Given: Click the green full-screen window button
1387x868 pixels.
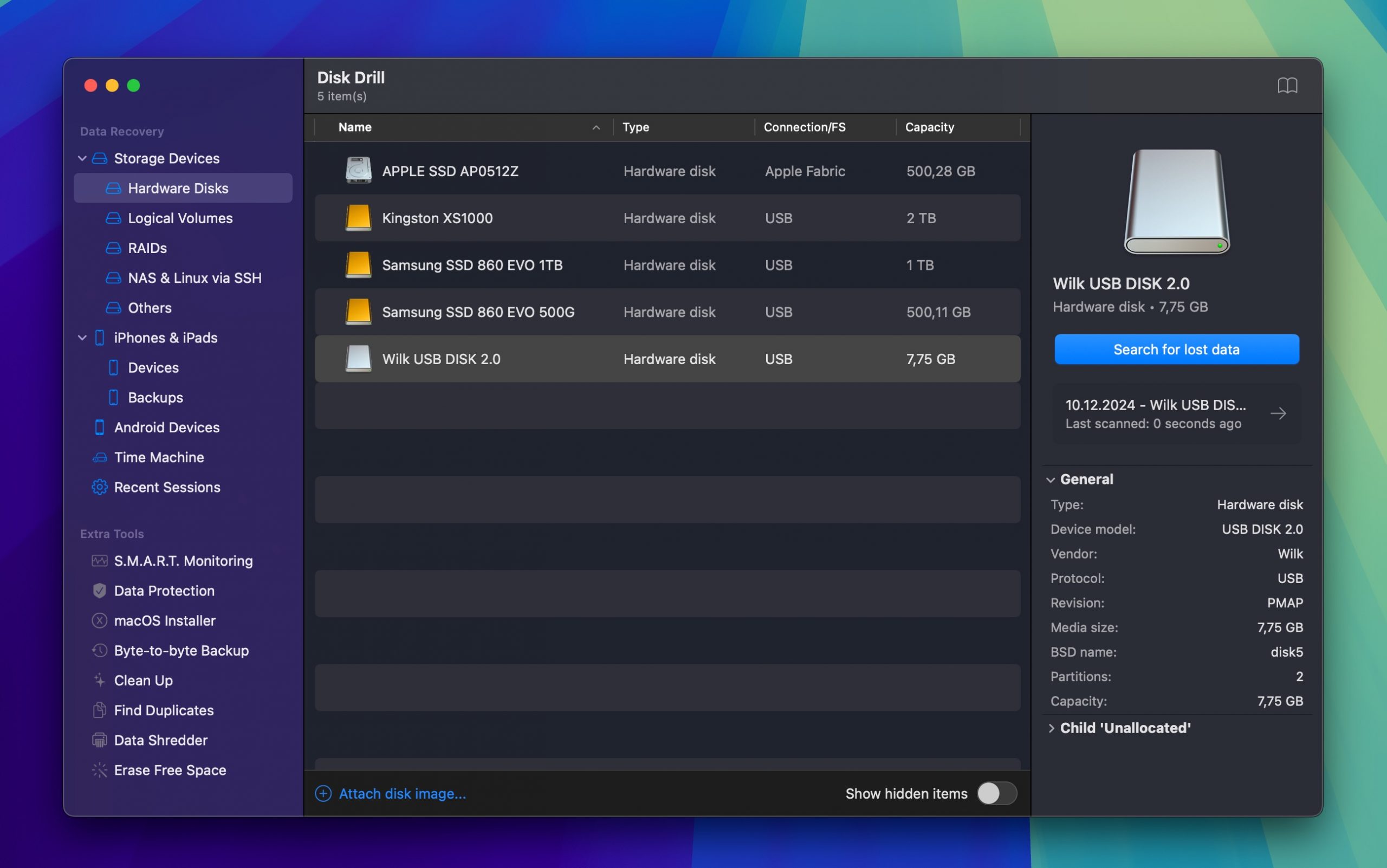Looking at the screenshot, I should [133, 86].
